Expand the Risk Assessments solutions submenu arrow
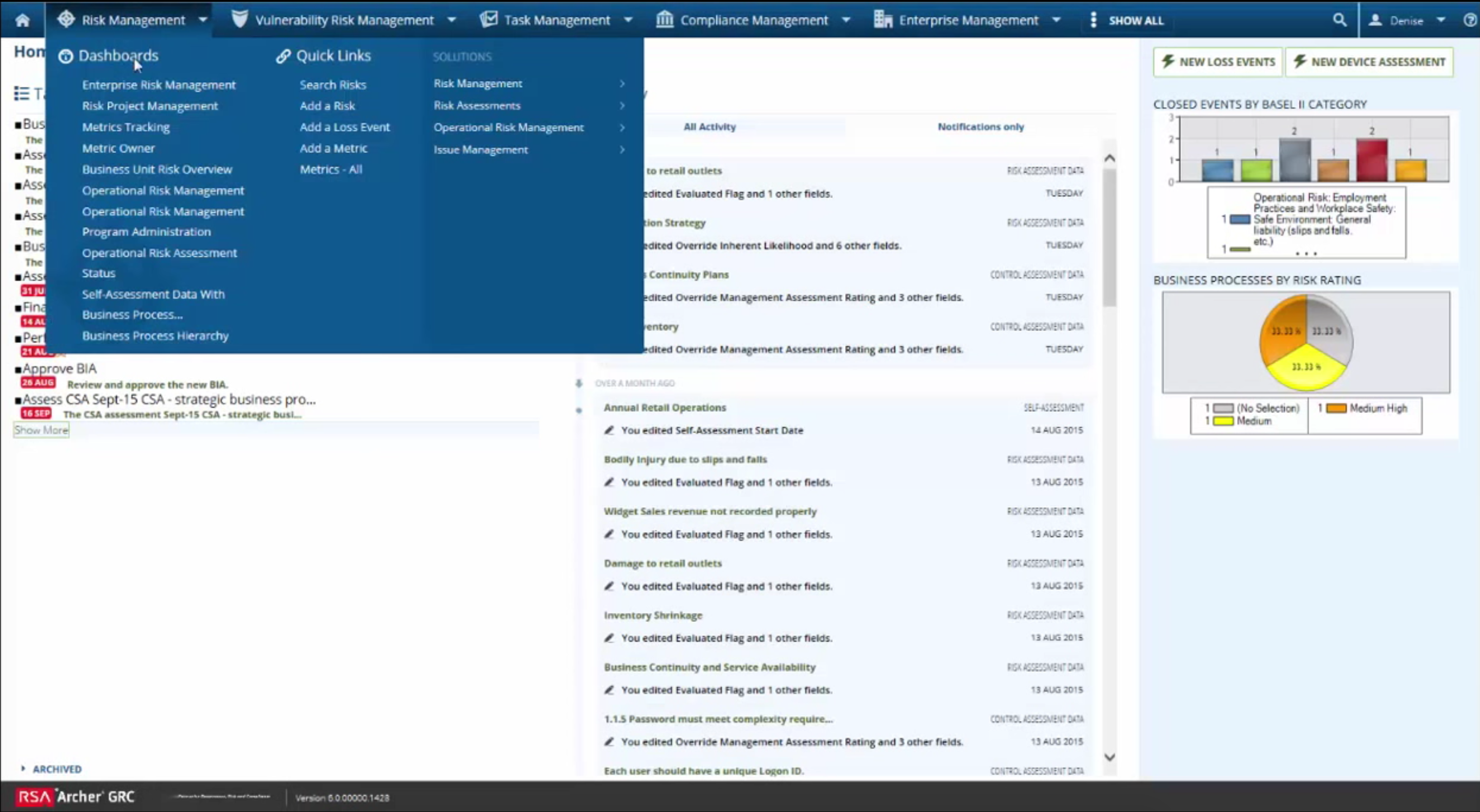 622,106
